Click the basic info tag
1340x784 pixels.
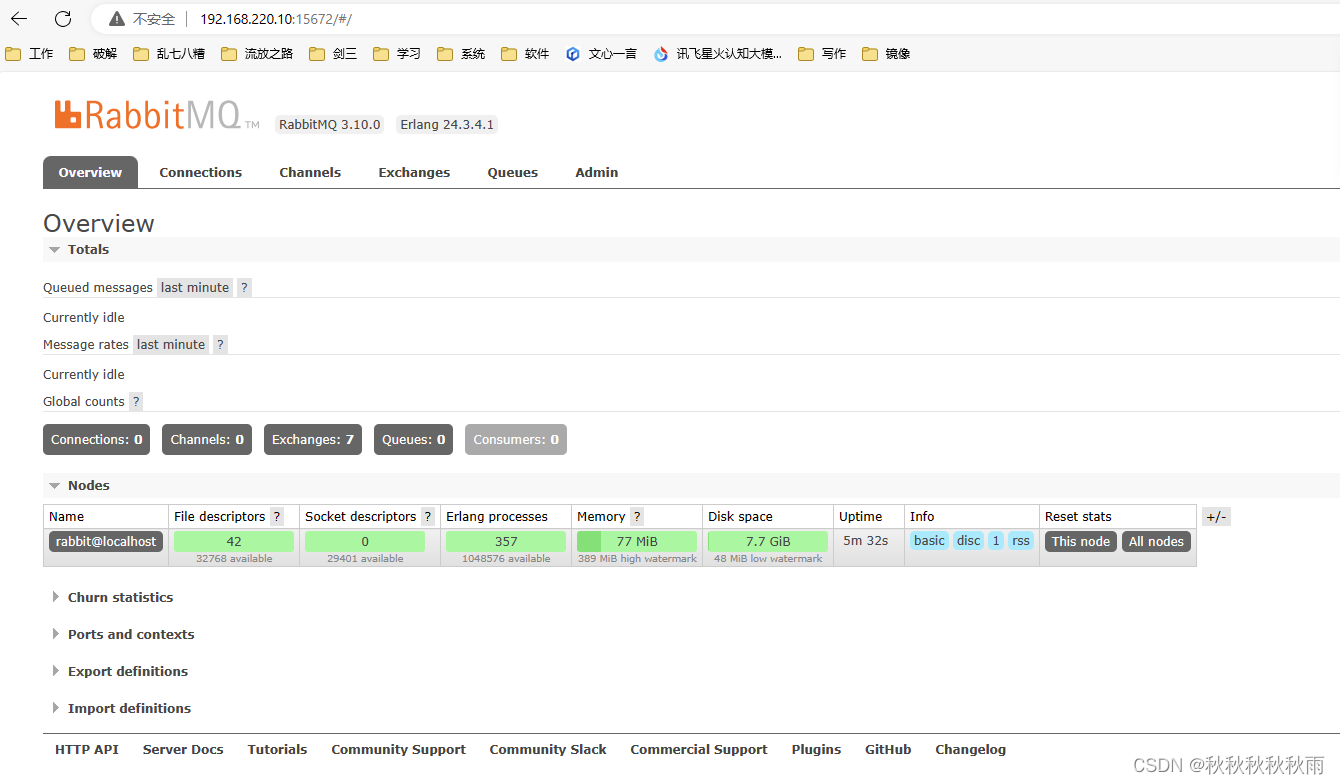point(929,541)
